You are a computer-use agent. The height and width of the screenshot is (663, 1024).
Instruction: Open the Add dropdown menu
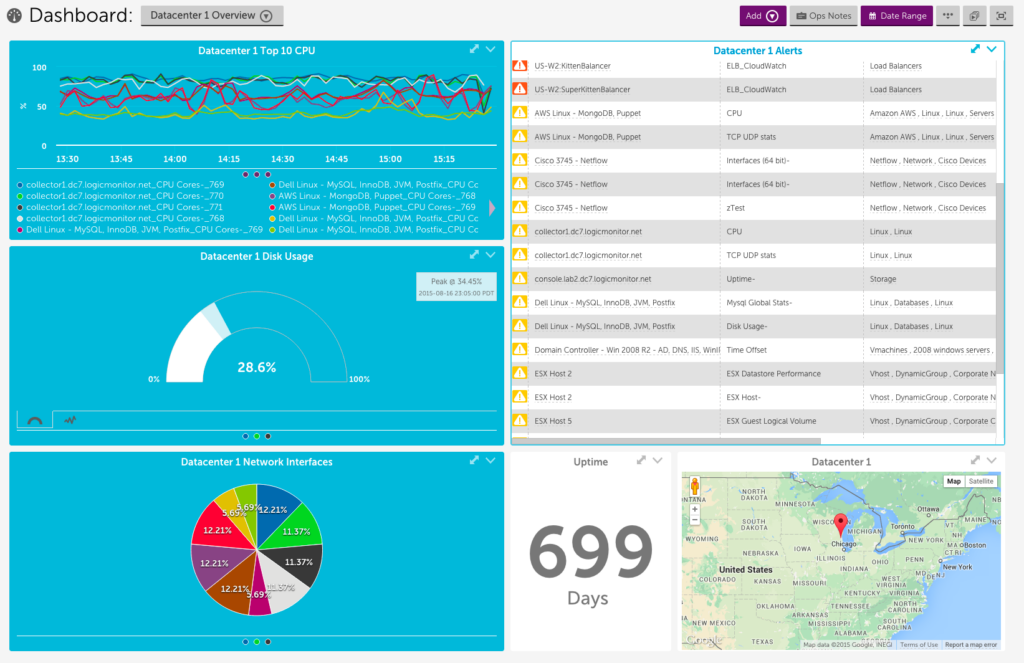(761, 16)
